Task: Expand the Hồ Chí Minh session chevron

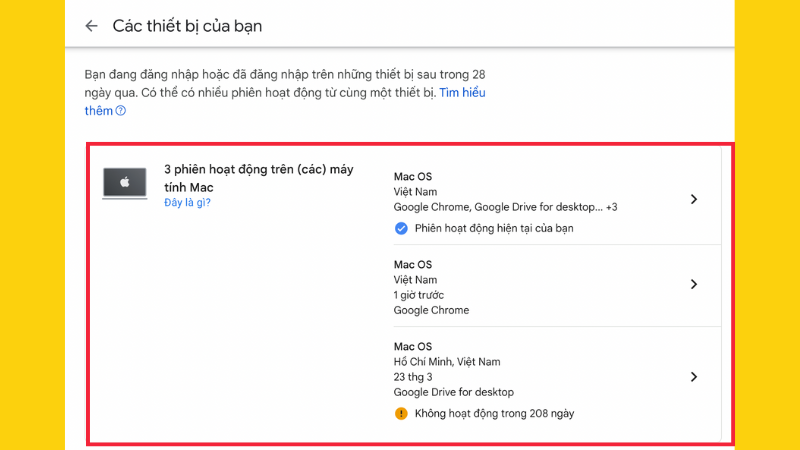Action: pyautogui.click(x=694, y=377)
